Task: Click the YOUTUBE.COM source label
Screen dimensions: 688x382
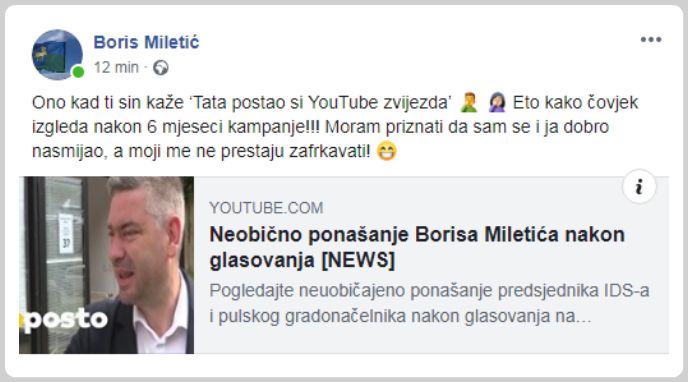Action: (x=266, y=207)
